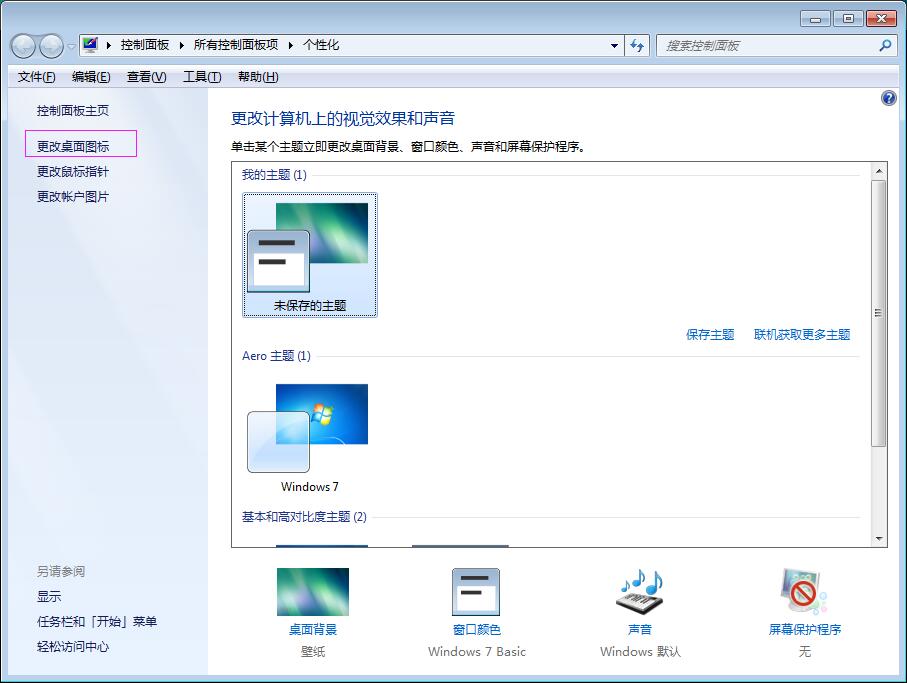Click the search magnifier icon

click(x=885, y=45)
